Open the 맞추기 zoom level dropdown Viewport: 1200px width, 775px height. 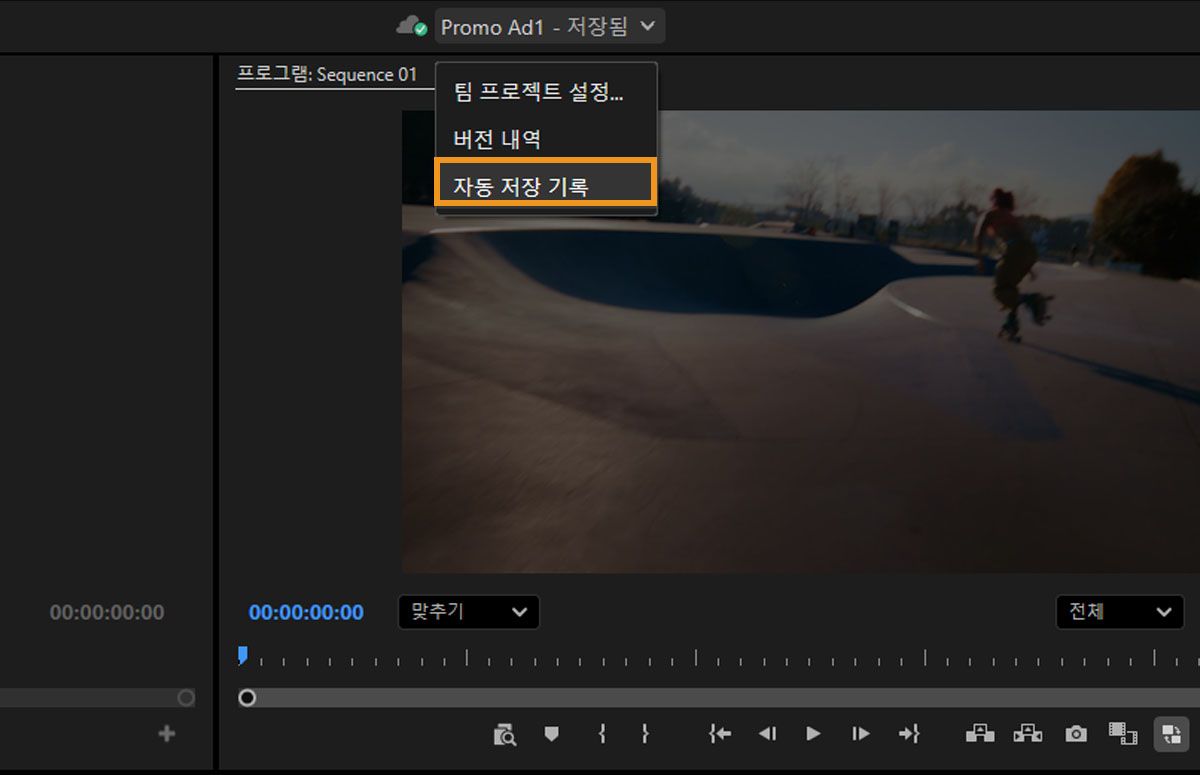pyautogui.click(x=467, y=612)
